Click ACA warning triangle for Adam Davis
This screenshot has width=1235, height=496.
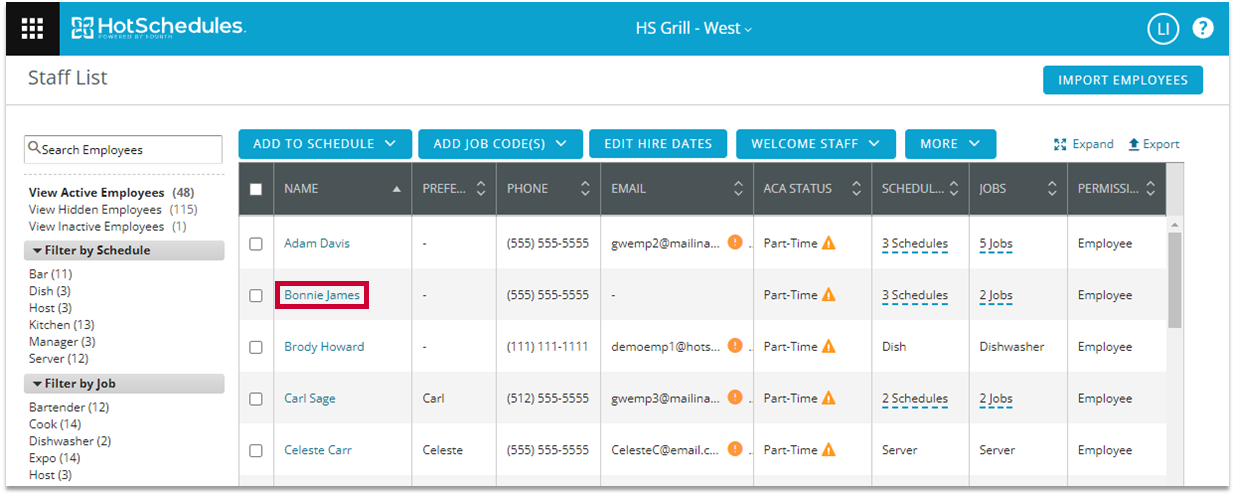pos(829,243)
